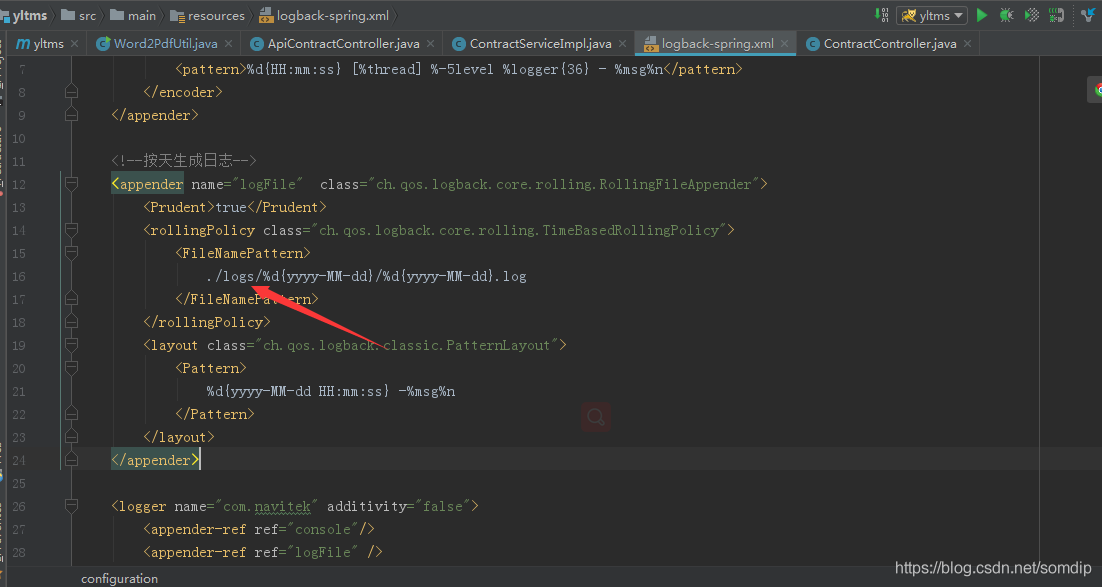Click the VCS update project icon
This screenshot has height=587, width=1102.
pyautogui.click(x=1088, y=15)
